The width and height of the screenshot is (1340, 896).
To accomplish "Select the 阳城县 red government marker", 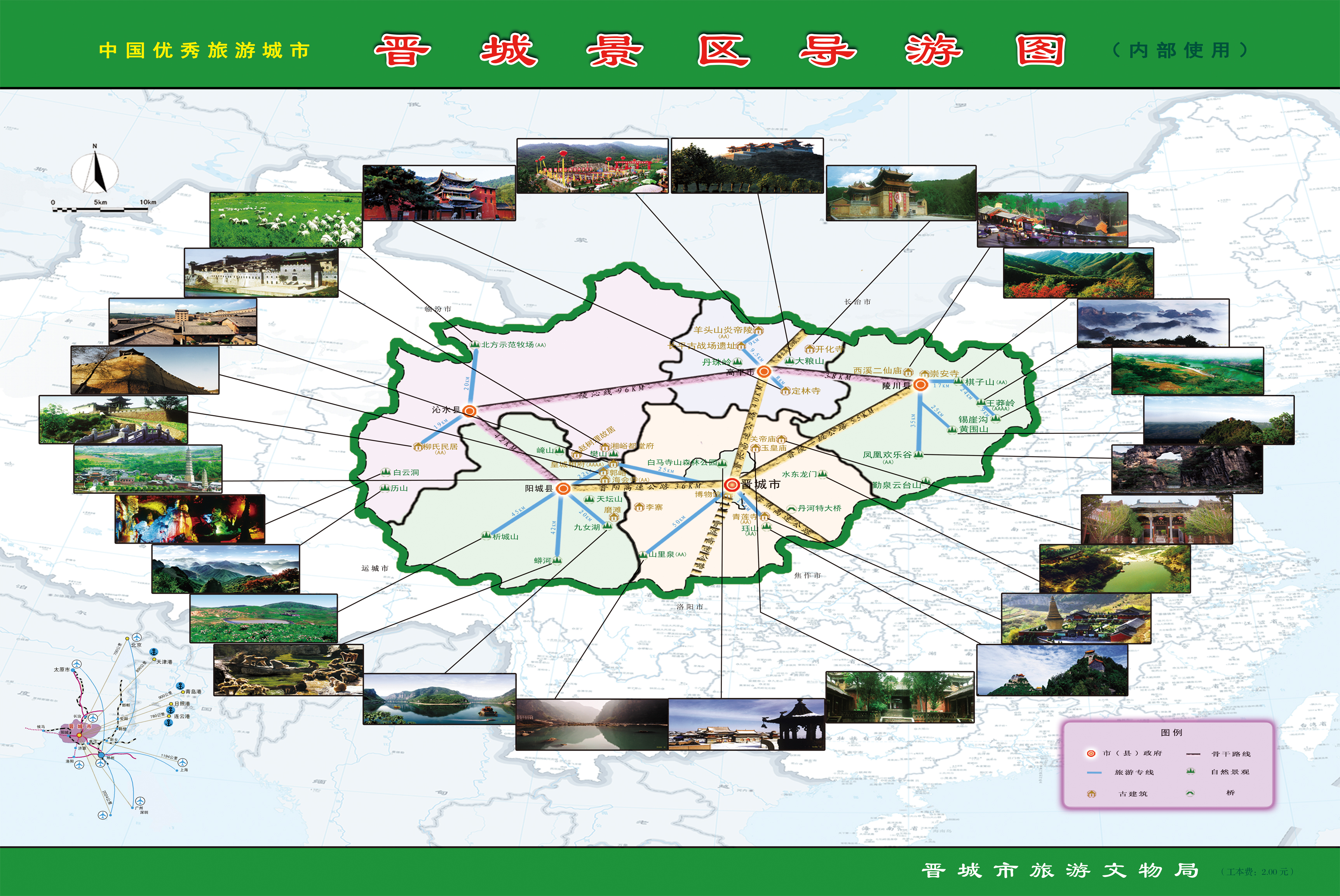I will (563, 488).
